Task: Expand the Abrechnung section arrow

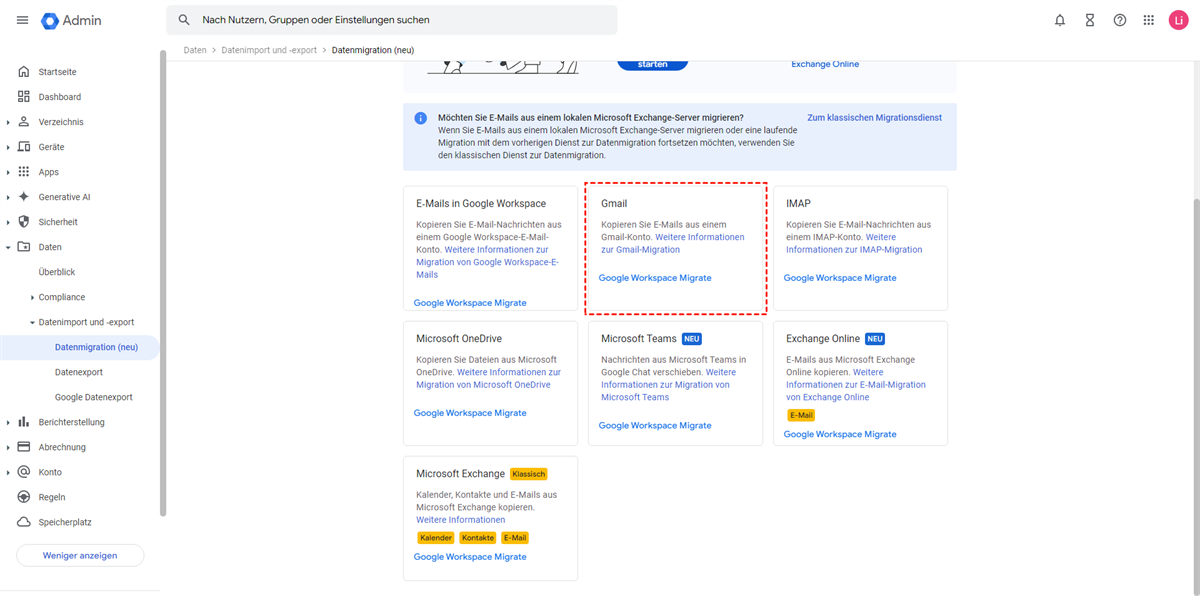Action: [x=8, y=447]
